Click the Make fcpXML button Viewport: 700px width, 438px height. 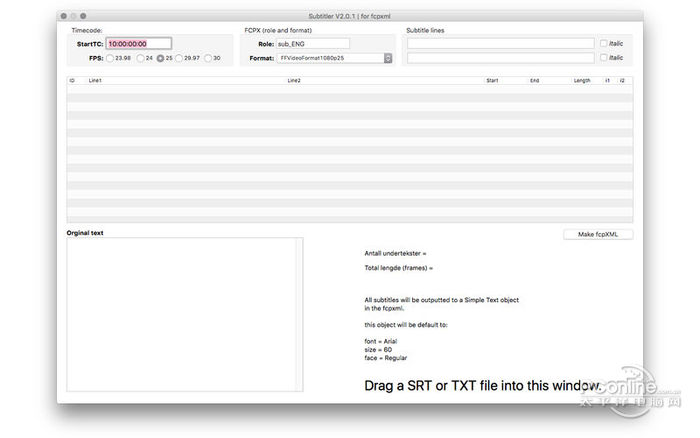coord(598,234)
